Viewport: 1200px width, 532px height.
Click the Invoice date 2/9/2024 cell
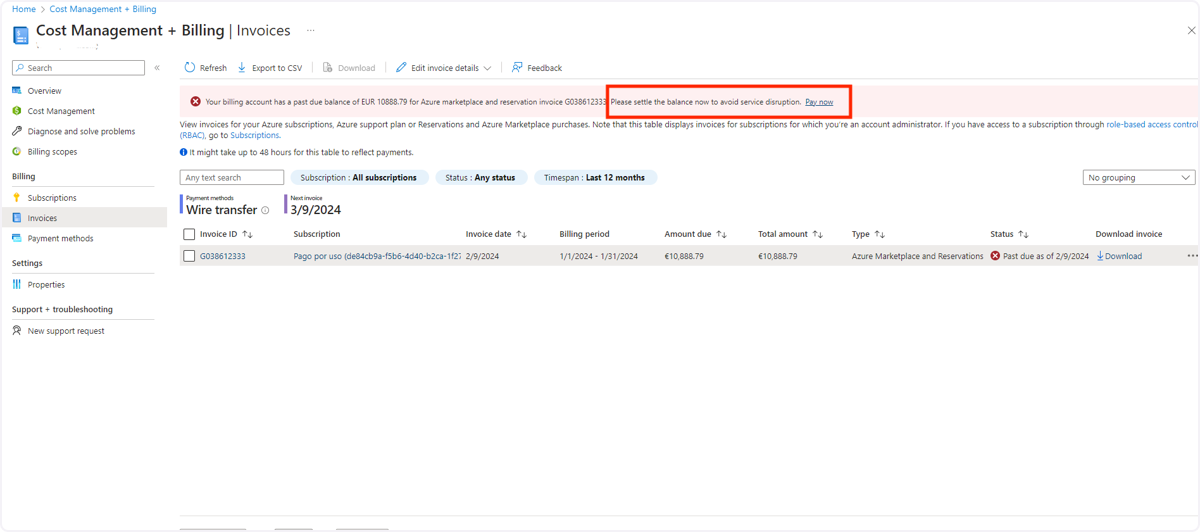[482, 256]
